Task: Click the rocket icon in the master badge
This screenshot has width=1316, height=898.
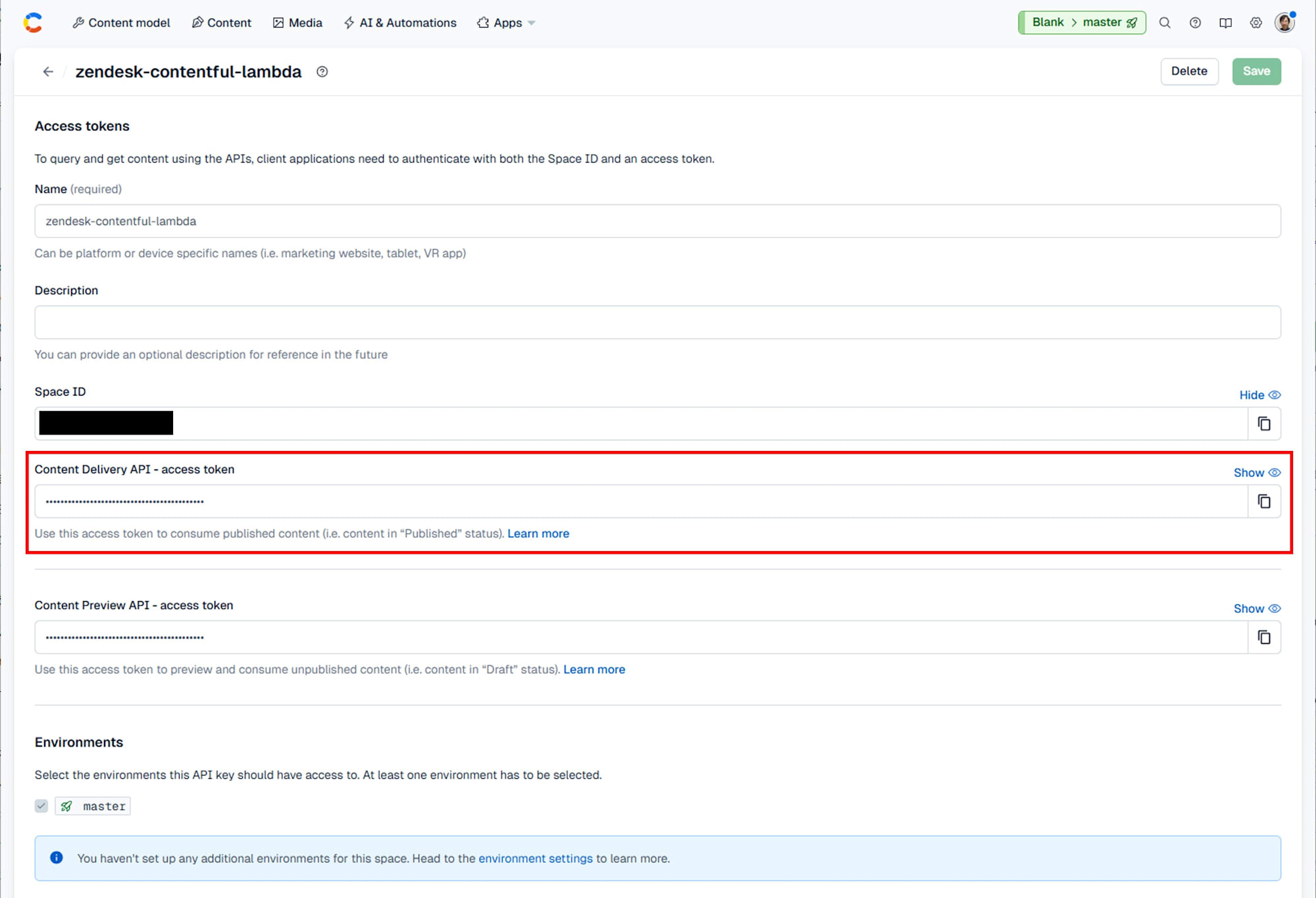Action: pos(66,806)
